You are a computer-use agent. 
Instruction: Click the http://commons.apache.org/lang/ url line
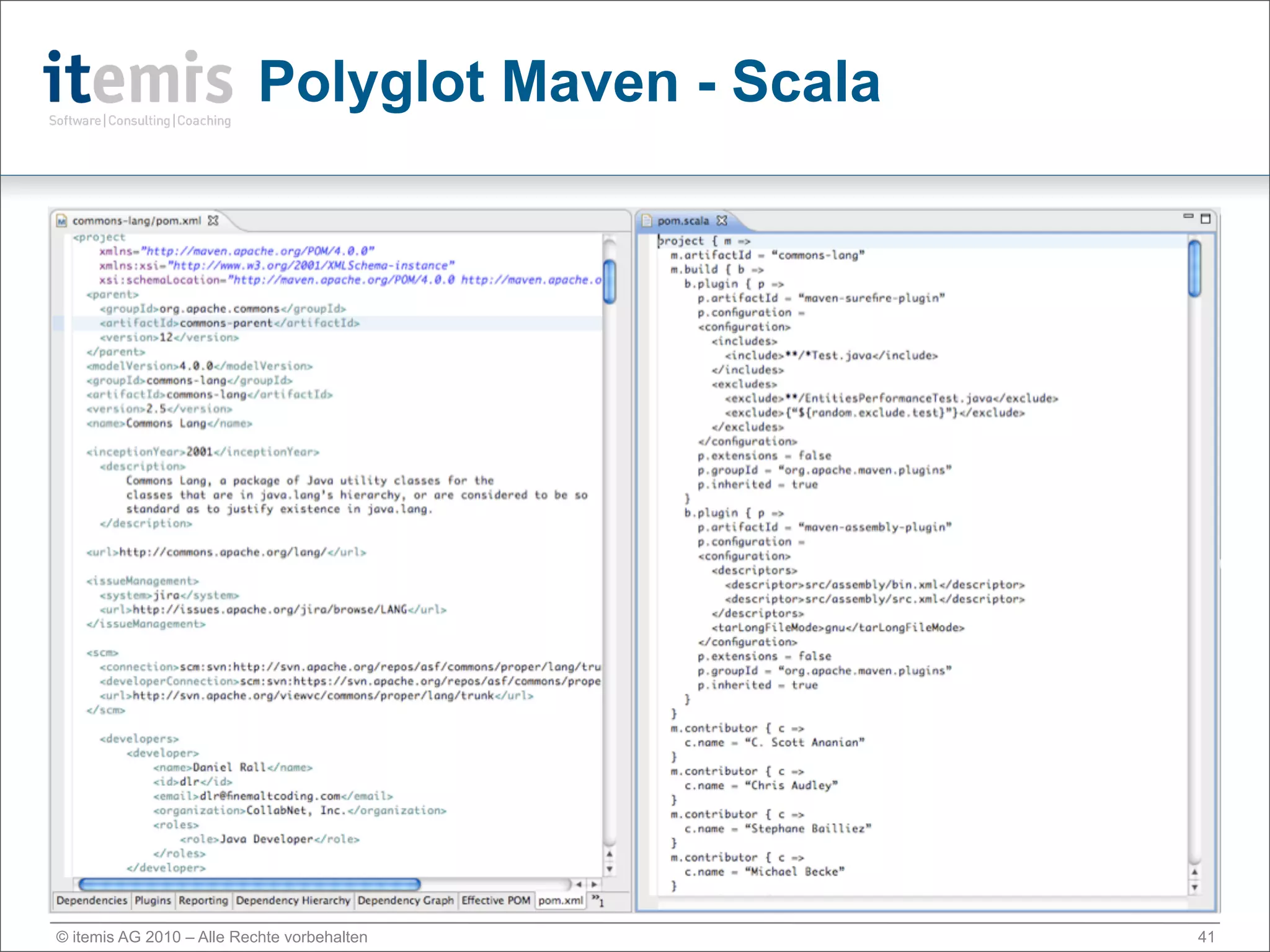(x=226, y=552)
